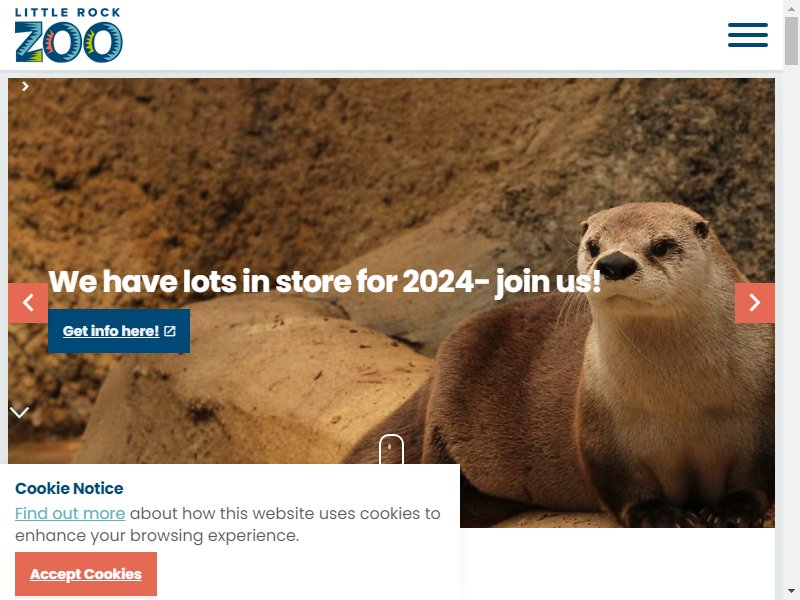Click the vertical scrollbar thumb

[x=791, y=41]
